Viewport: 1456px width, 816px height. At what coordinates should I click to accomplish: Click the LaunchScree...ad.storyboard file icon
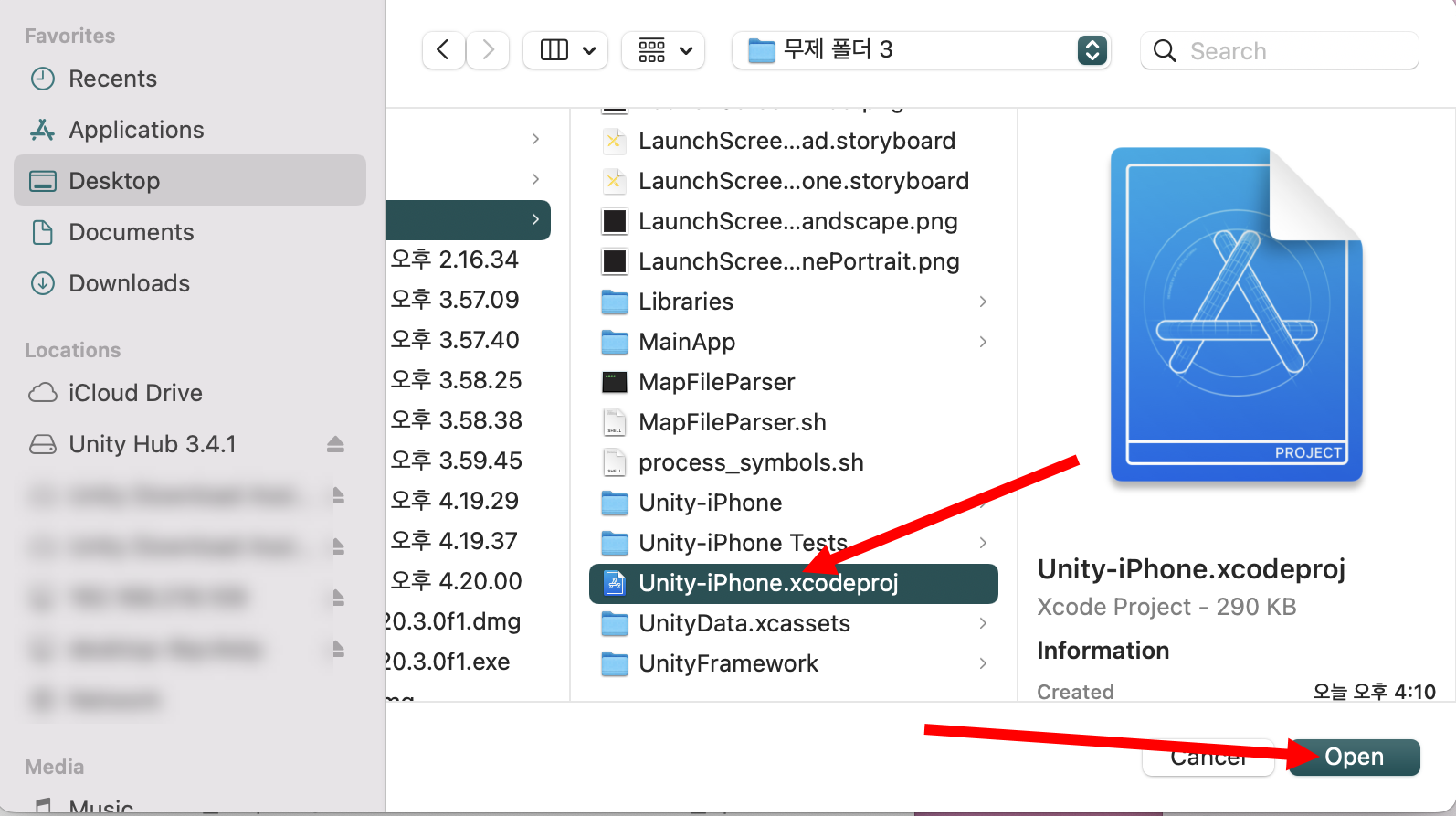pyautogui.click(x=615, y=141)
